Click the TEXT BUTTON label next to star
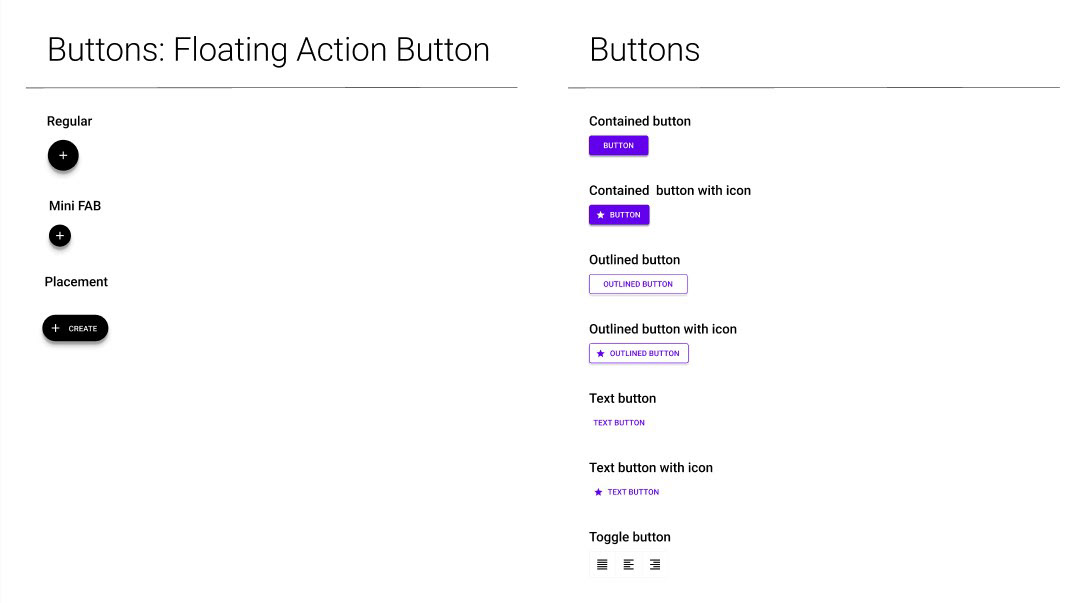The image size is (1084, 603). click(x=633, y=492)
